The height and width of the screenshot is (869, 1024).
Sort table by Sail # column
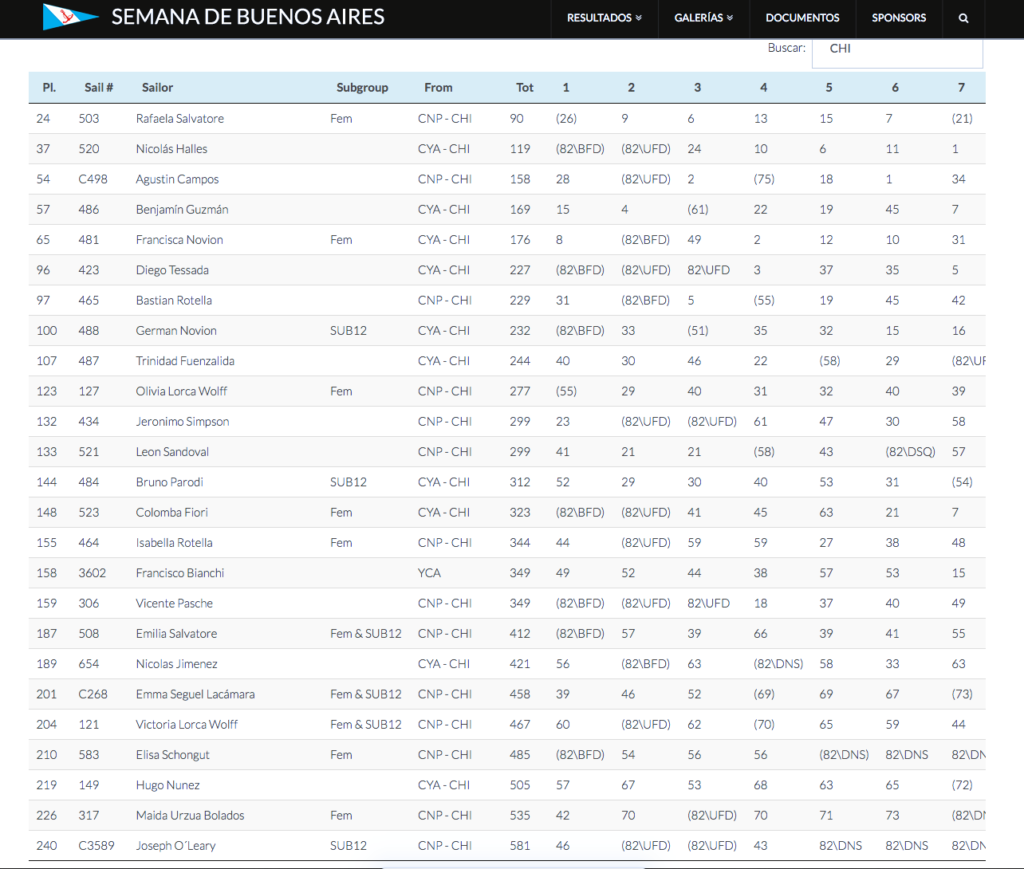coord(98,88)
